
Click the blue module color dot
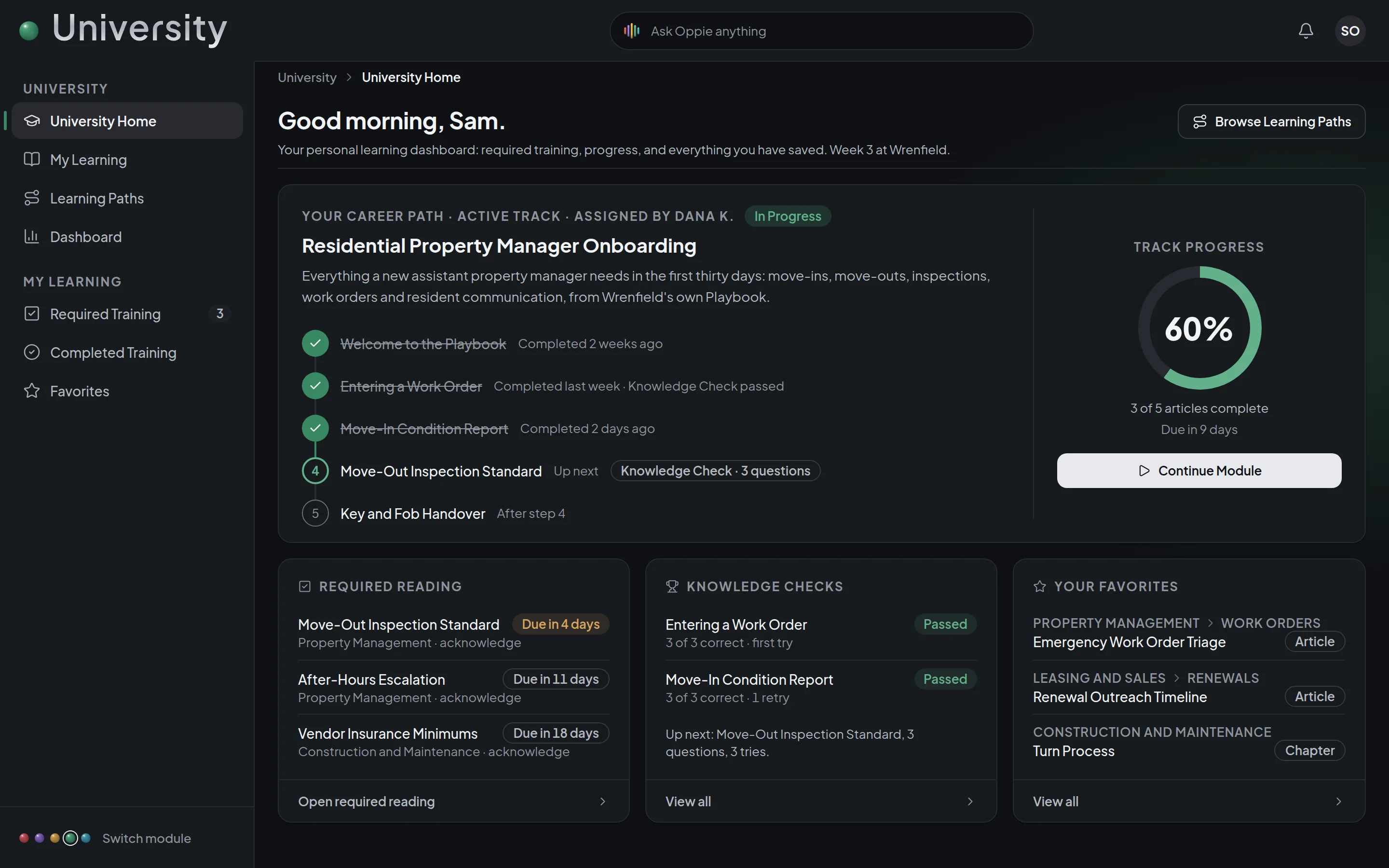pyautogui.click(x=86, y=838)
